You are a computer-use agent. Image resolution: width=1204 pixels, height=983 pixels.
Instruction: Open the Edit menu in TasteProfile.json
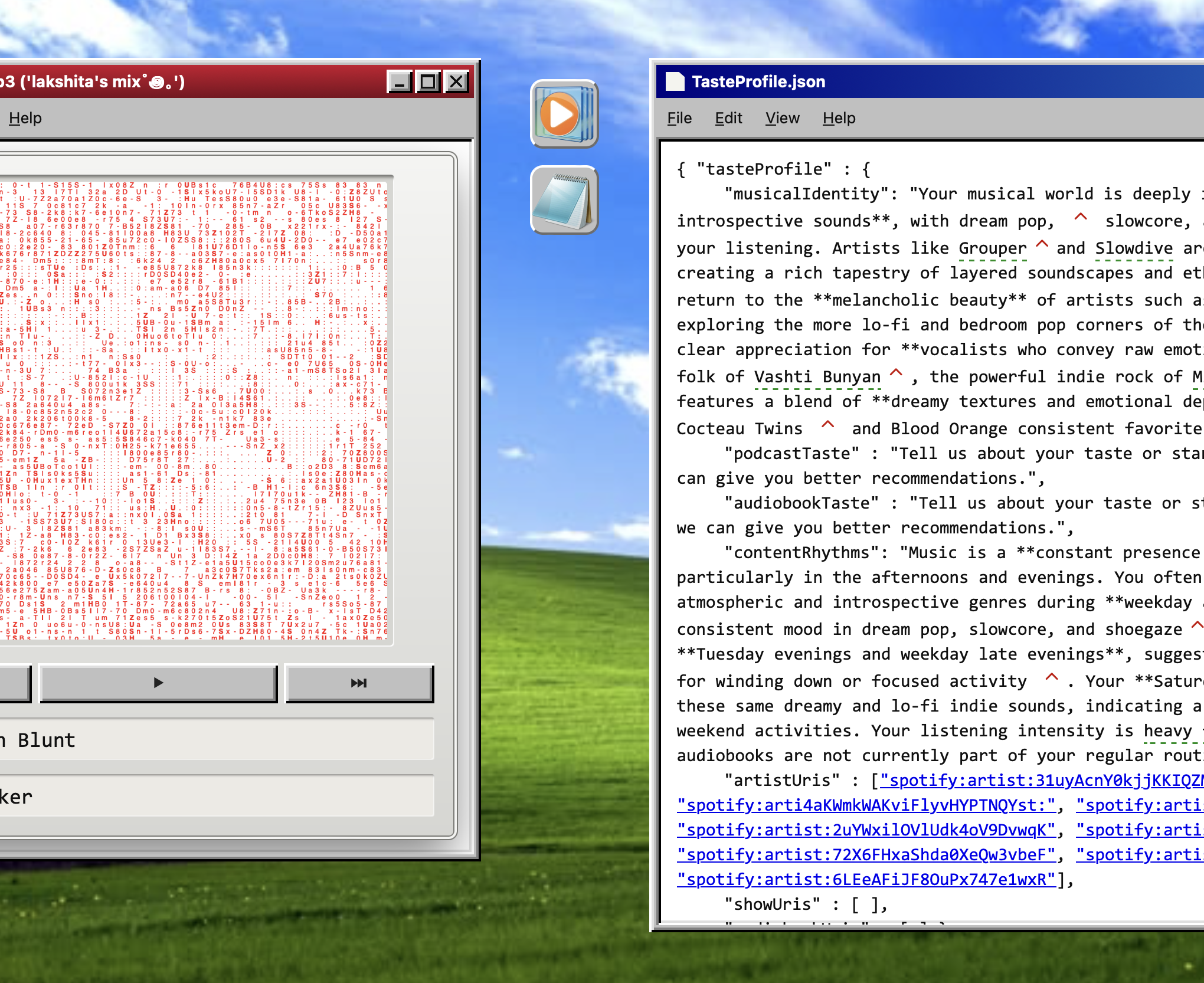tap(728, 118)
